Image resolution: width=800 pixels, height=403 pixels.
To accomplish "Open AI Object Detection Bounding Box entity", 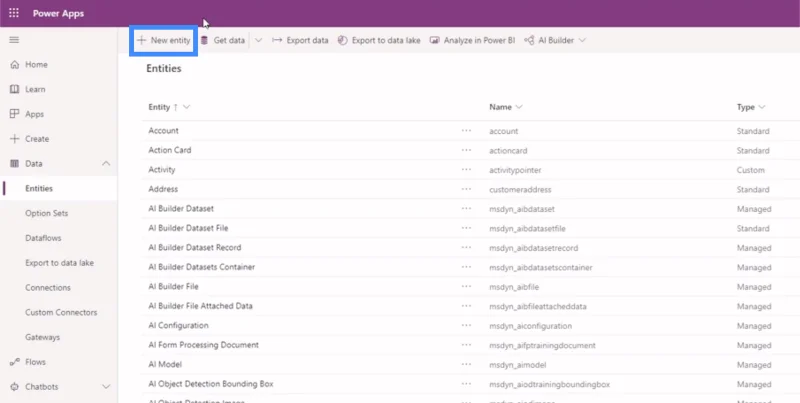I will (x=211, y=384).
